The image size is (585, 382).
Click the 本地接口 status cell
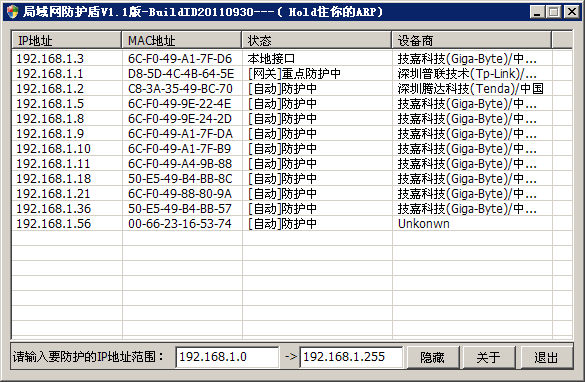(x=271, y=59)
